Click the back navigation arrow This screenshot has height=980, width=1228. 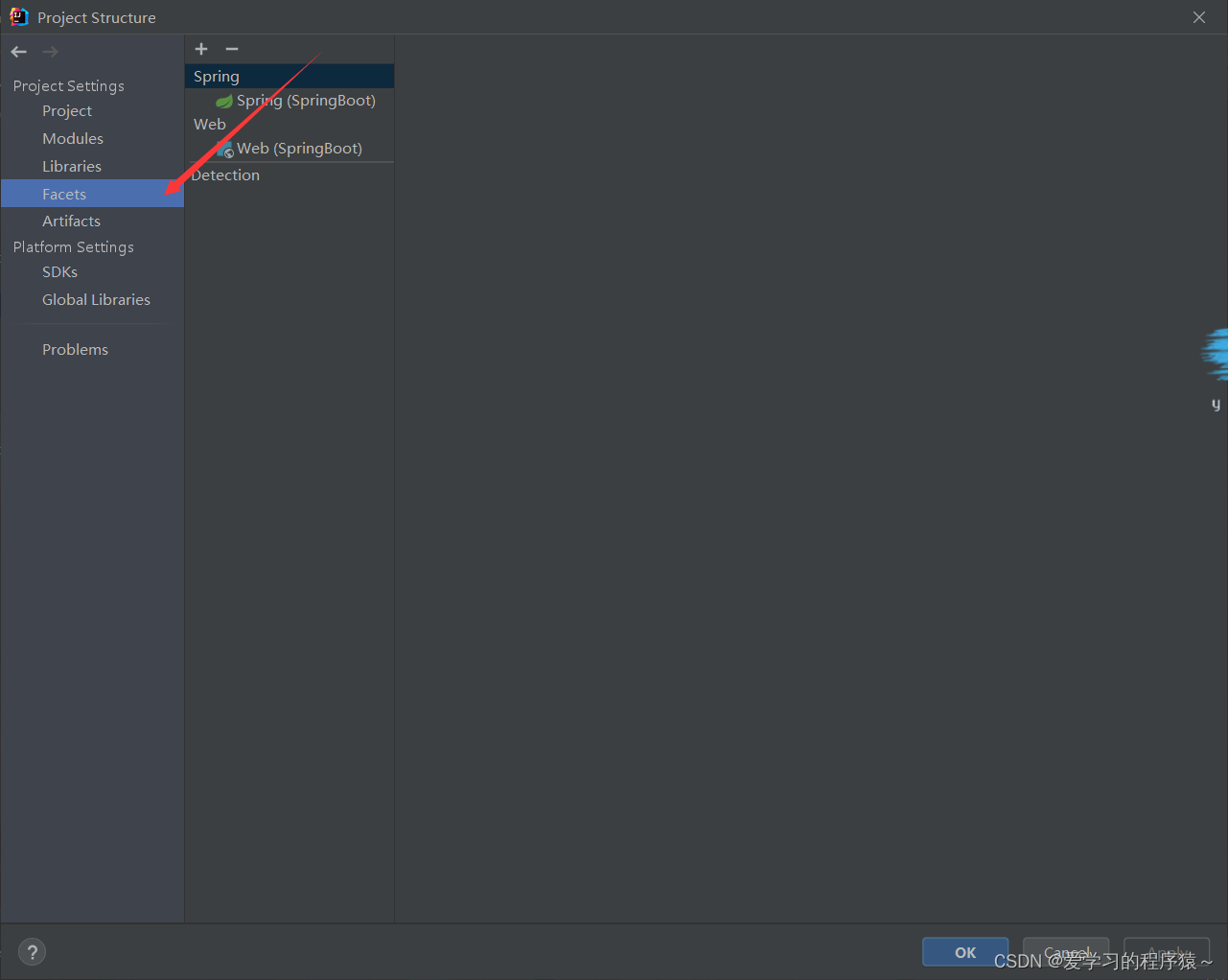pos(19,52)
